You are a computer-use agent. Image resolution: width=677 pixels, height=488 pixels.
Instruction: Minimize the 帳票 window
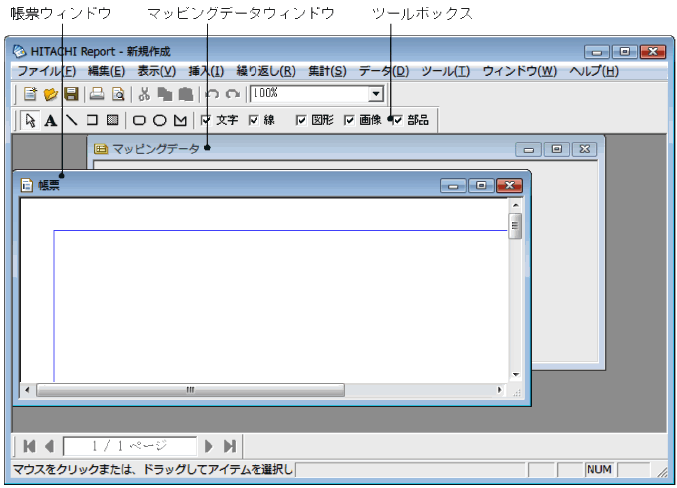point(453,186)
